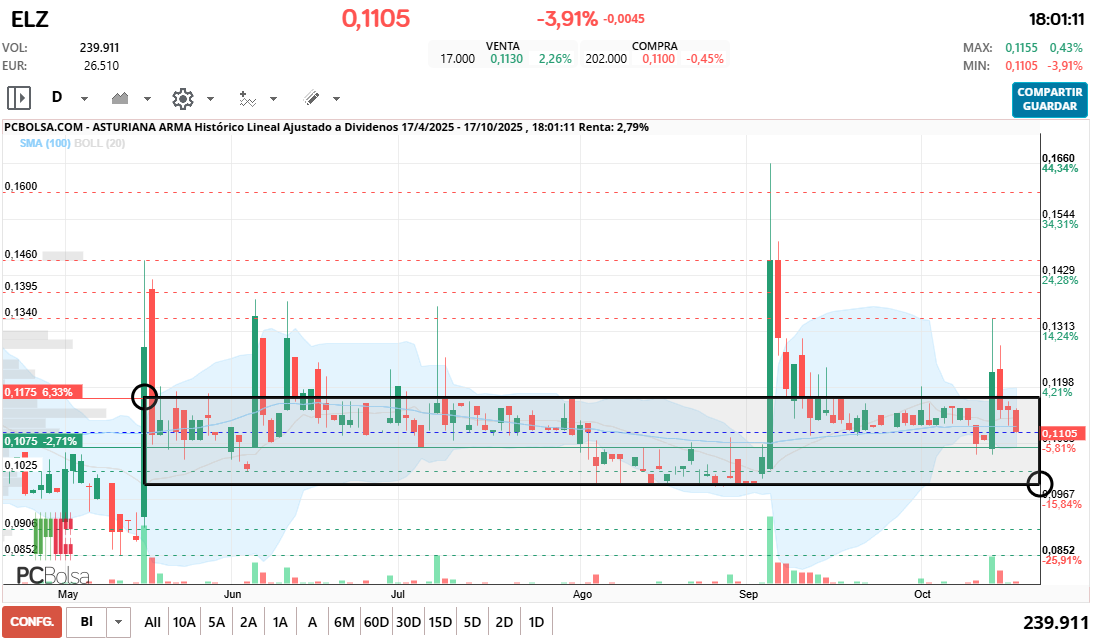
Task: Toggle the BOLL (20) indicator label
Action: pos(100,144)
